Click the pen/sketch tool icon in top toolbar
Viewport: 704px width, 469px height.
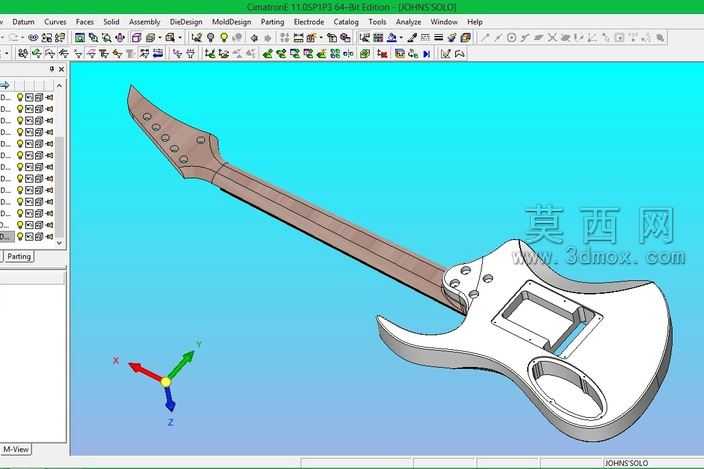coord(412,38)
